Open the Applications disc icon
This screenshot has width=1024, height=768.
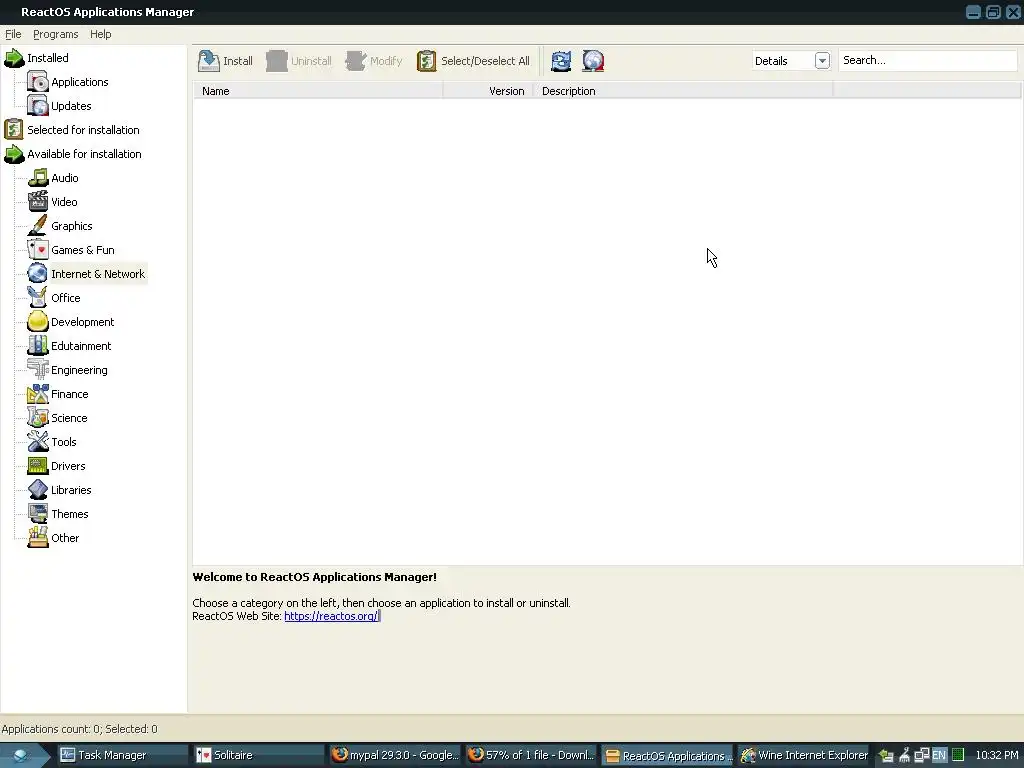click(38, 82)
